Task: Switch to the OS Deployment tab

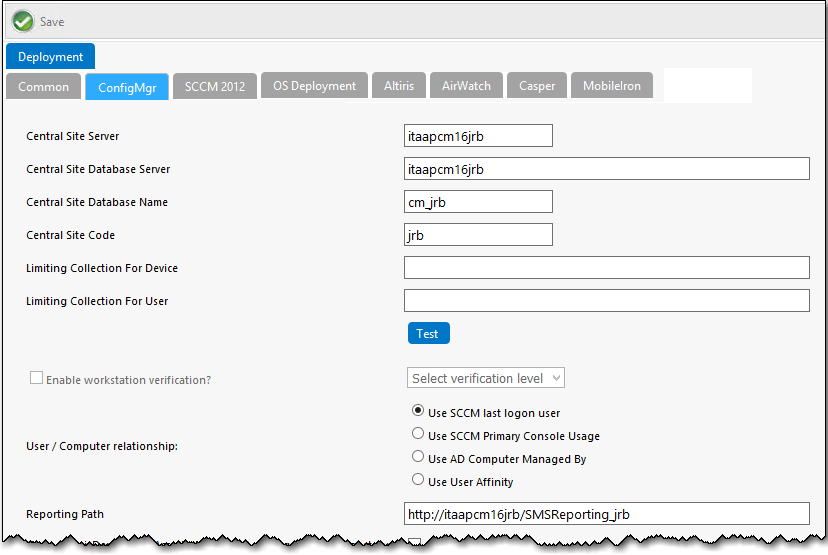Action: [x=314, y=86]
